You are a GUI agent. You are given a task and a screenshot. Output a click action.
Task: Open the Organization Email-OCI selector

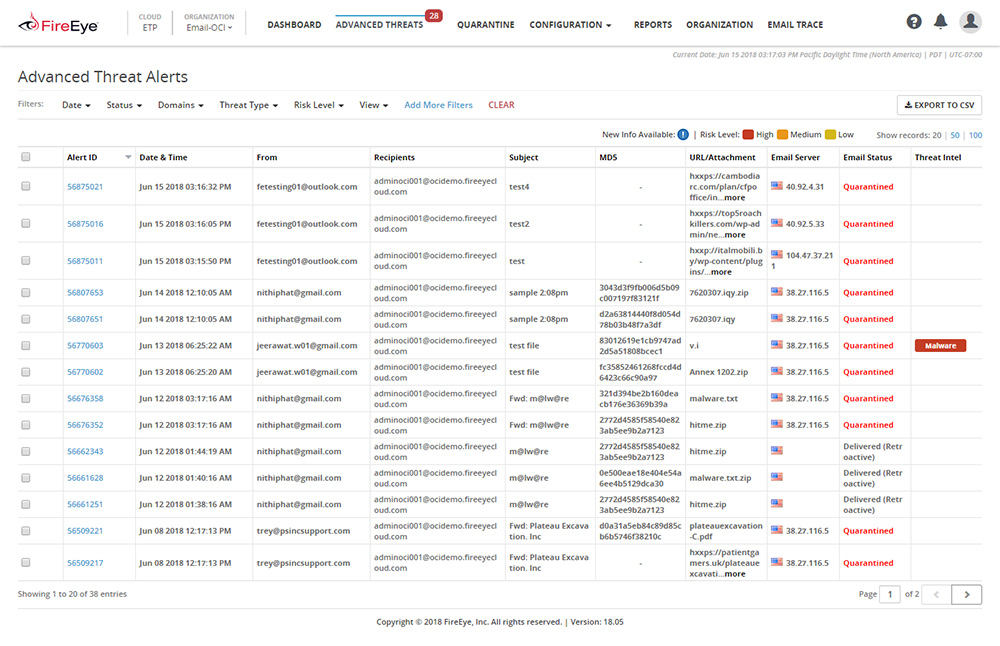coord(207,25)
